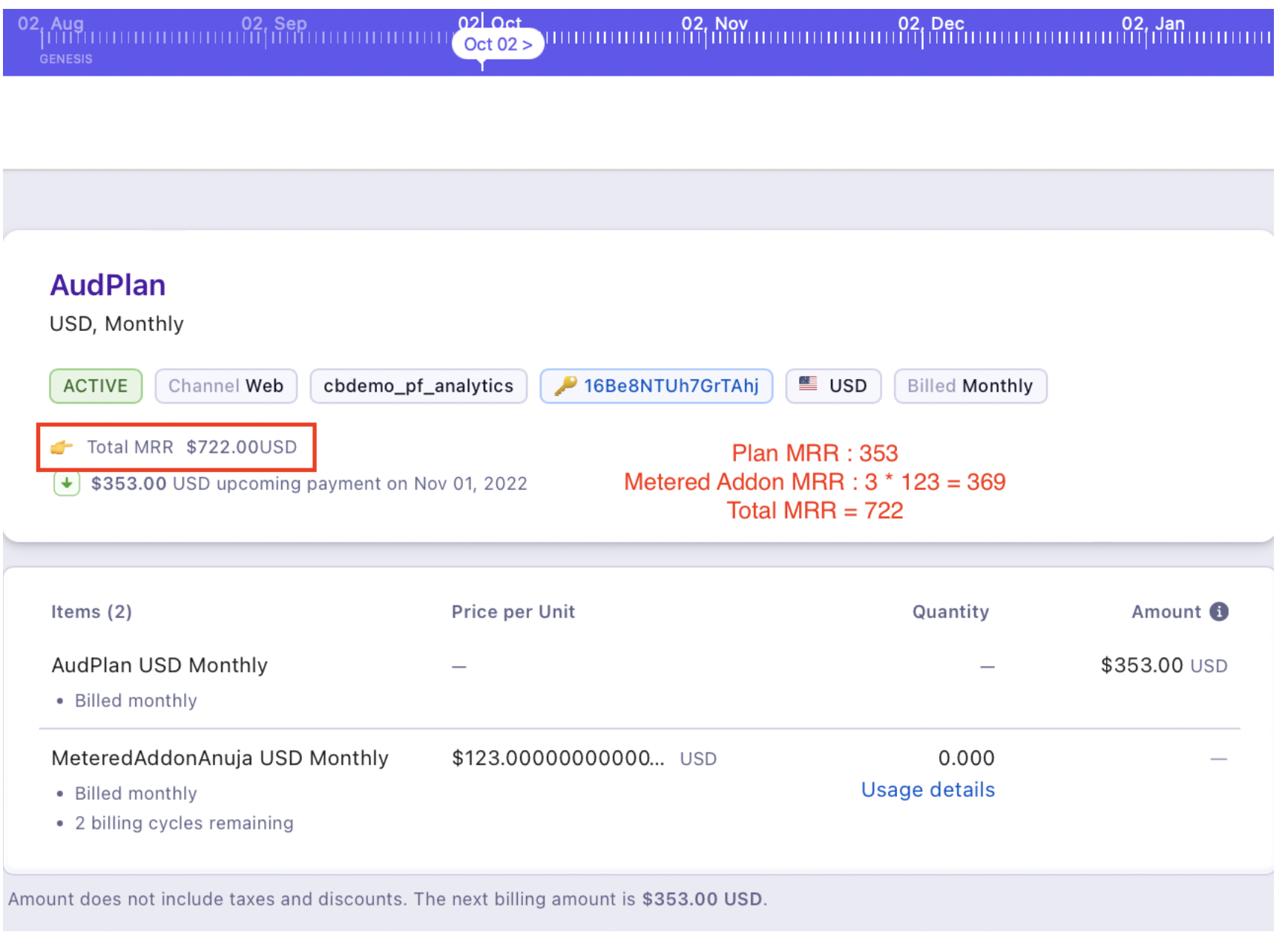
Task: Click the USD currency tag
Action: pyautogui.click(x=833, y=386)
